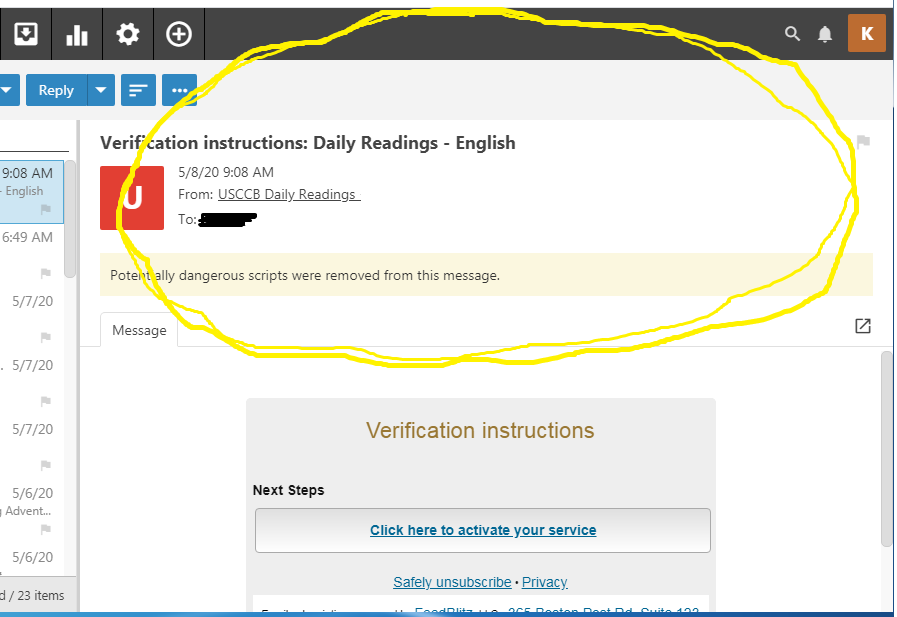Screen dimensions: 897x617
Task: Toggle the flag on the open message header
Action: (x=863, y=142)
